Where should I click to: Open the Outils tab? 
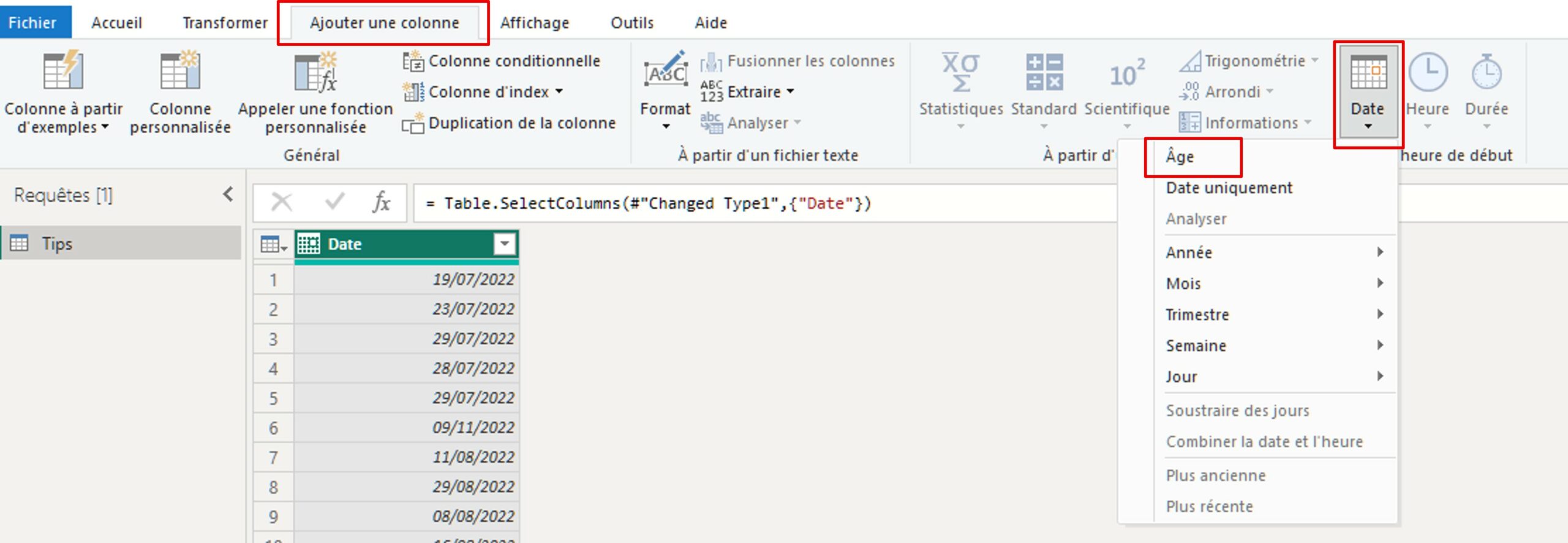pyautogui.click(x=632, y=23)
